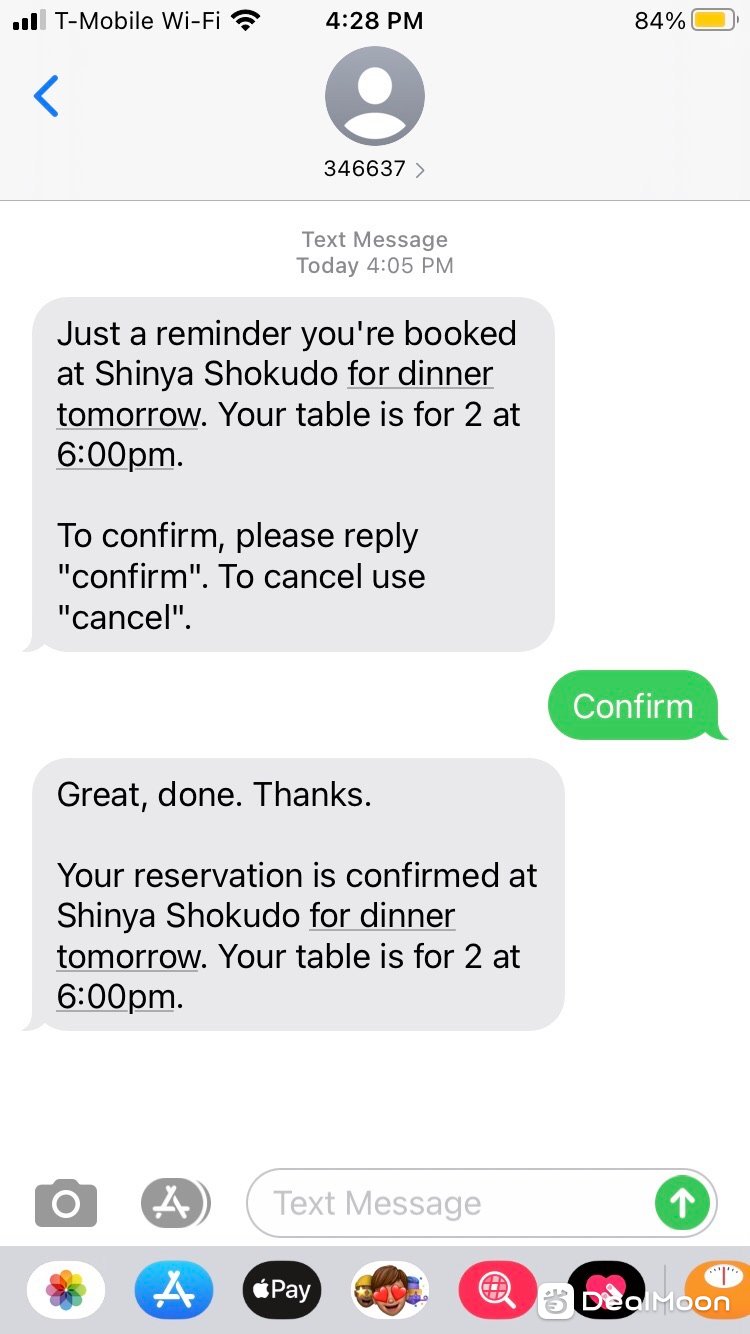Tap the battery indicator in the status bar
Viewport: 750px width, 1334px height.
pos(714,20)
